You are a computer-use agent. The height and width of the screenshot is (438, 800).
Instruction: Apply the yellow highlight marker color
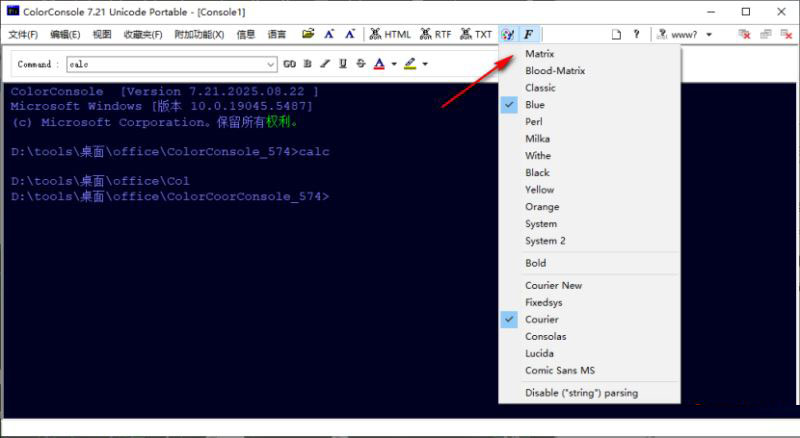[410, 64]
